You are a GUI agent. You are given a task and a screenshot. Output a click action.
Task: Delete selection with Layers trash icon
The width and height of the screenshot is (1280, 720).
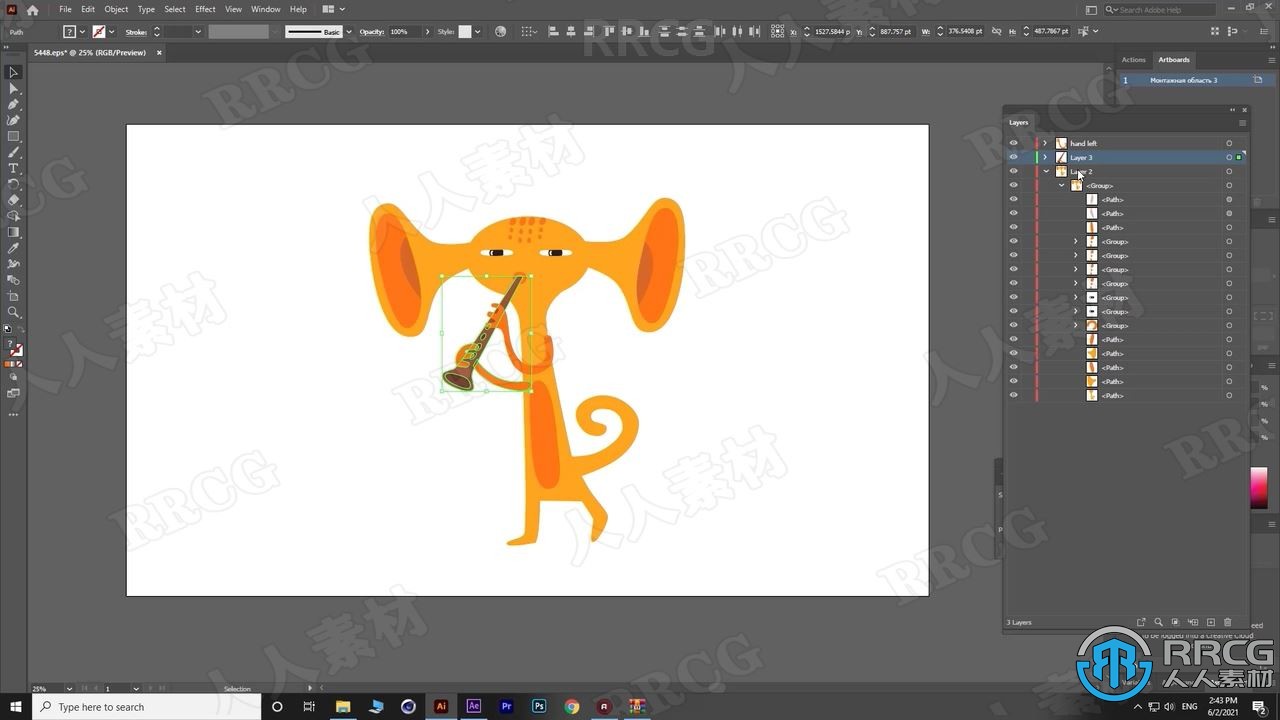tap(1228, 622)
